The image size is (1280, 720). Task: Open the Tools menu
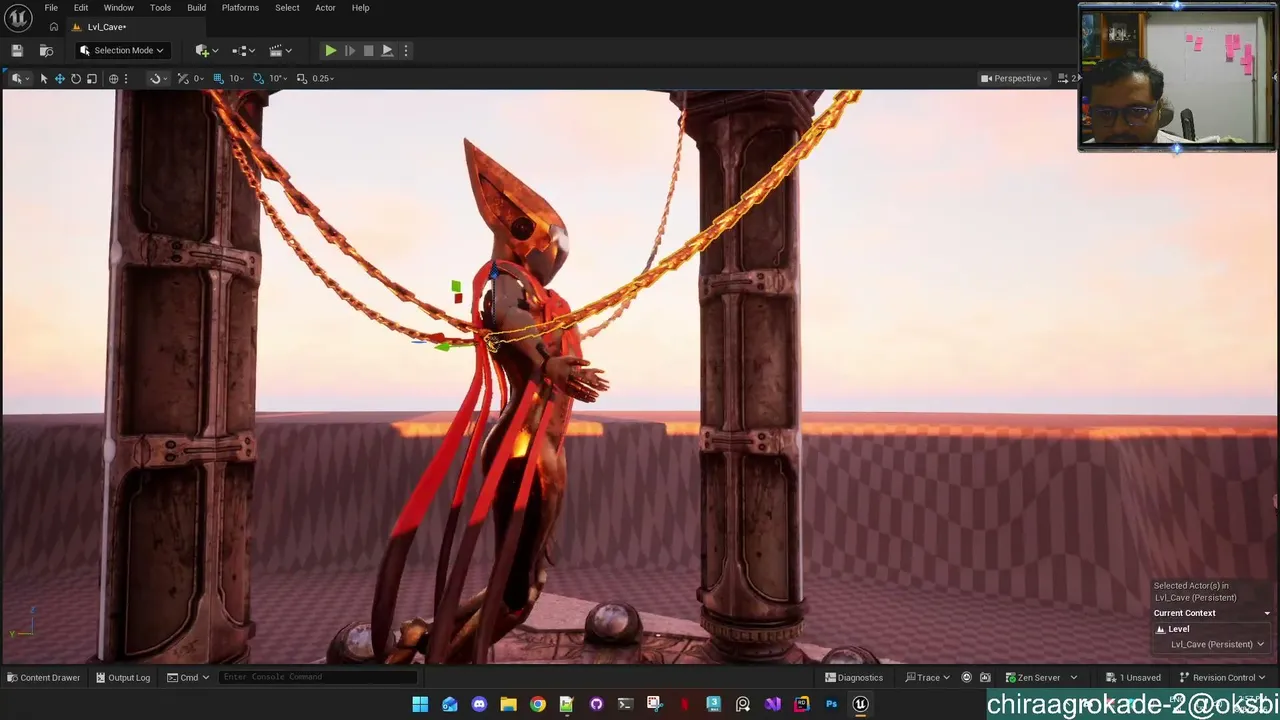point(160,8)
